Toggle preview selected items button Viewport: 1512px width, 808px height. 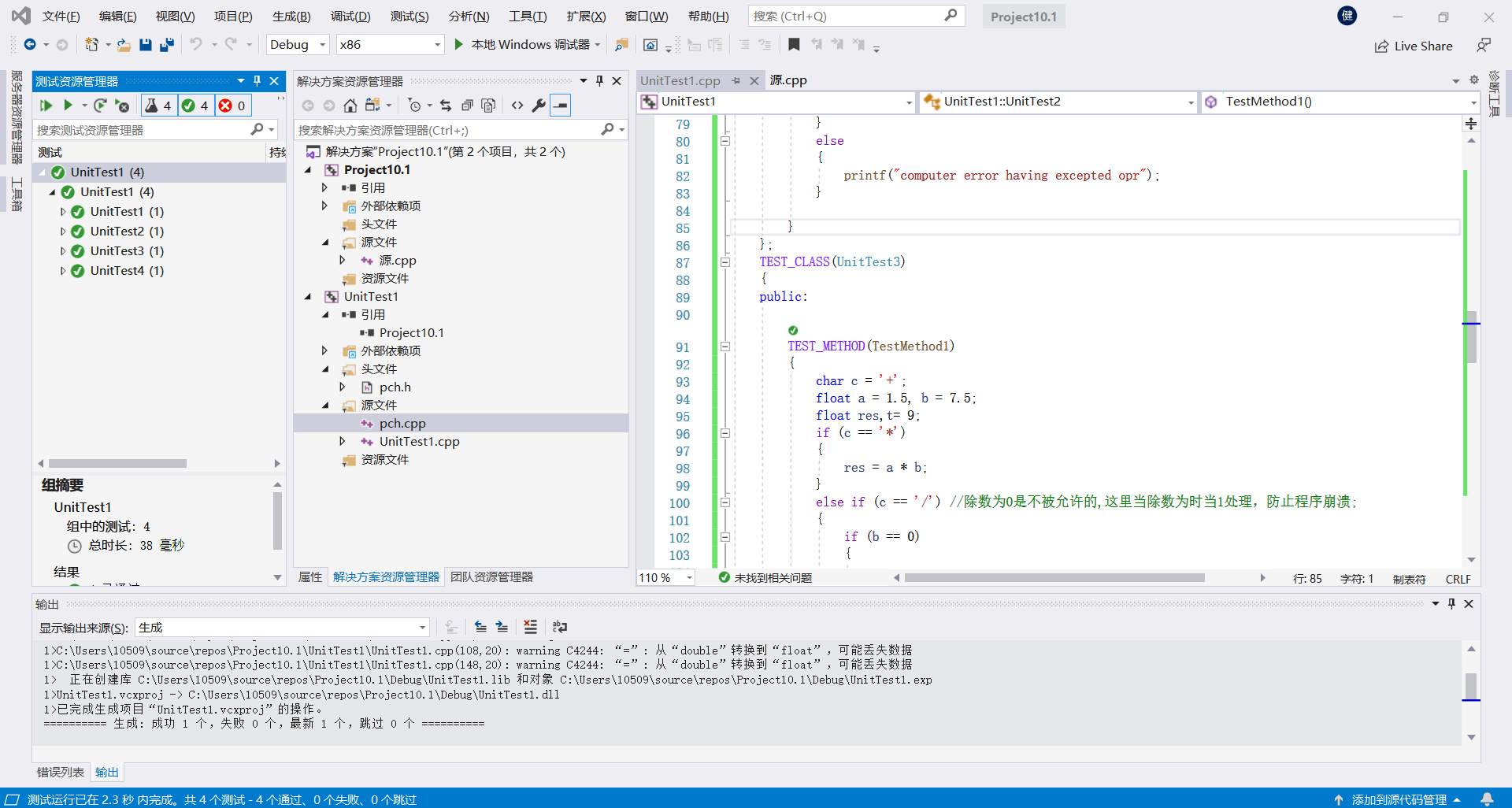click(x=560, y=106)
